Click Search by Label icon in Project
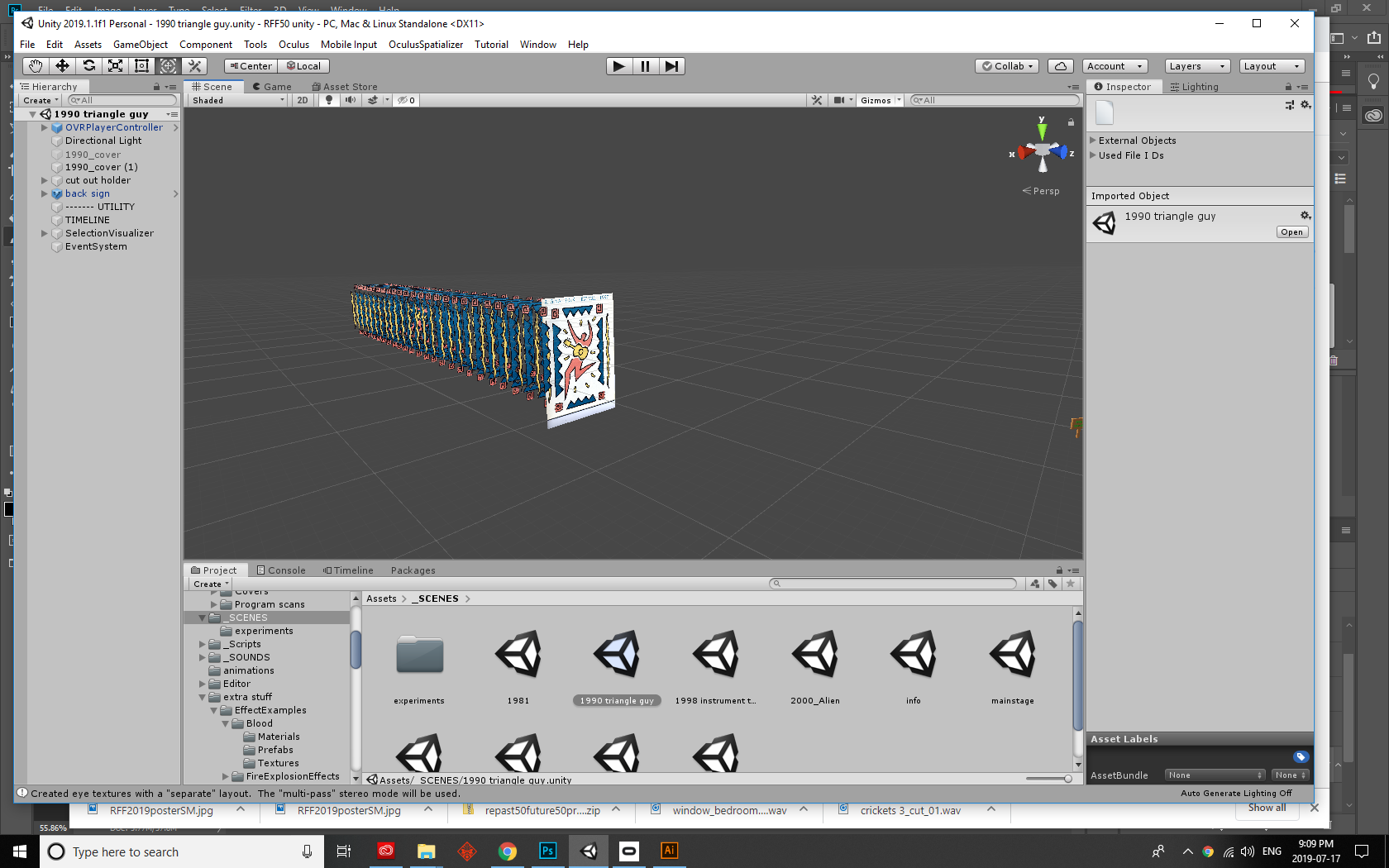The height and width of the screenshot is (868, 1389). pyautogui.click(x=1052, y=584)
